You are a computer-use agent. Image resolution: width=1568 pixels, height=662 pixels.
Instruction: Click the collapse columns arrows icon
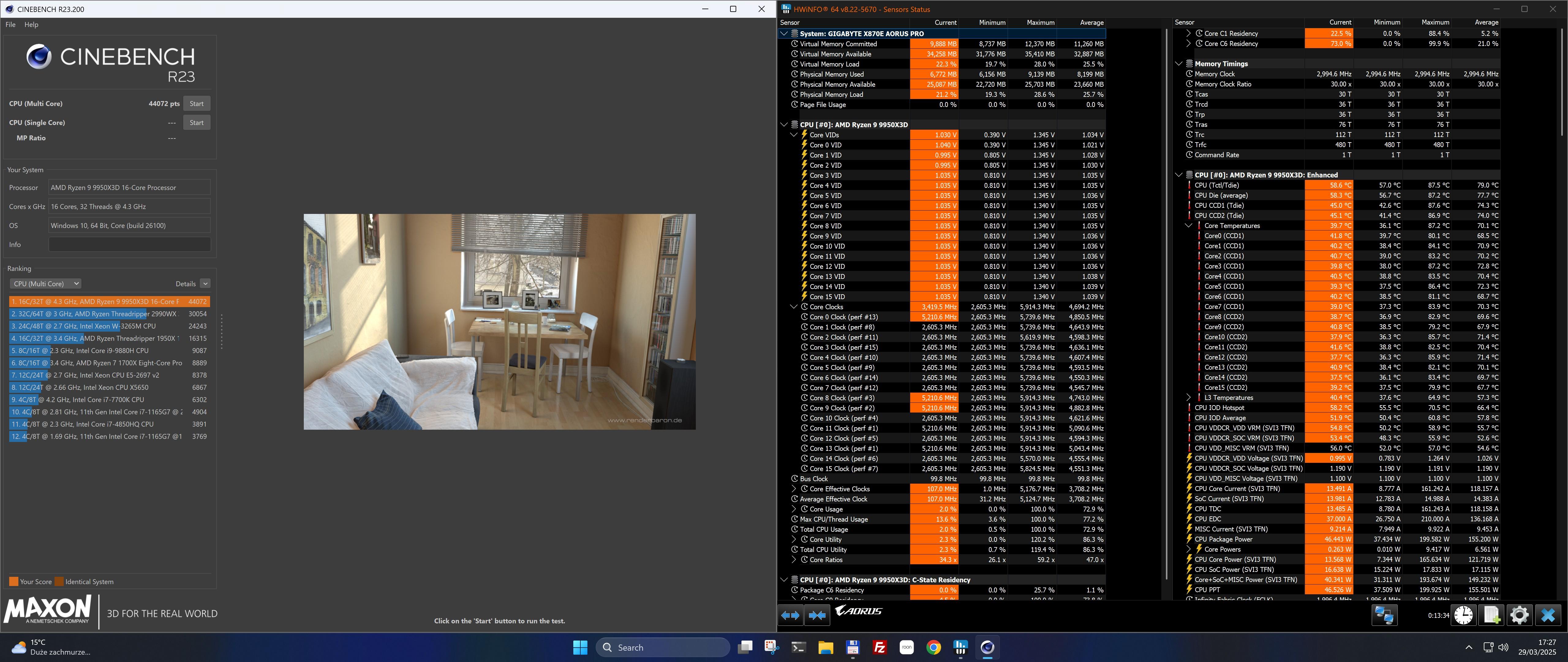(817, 615)
